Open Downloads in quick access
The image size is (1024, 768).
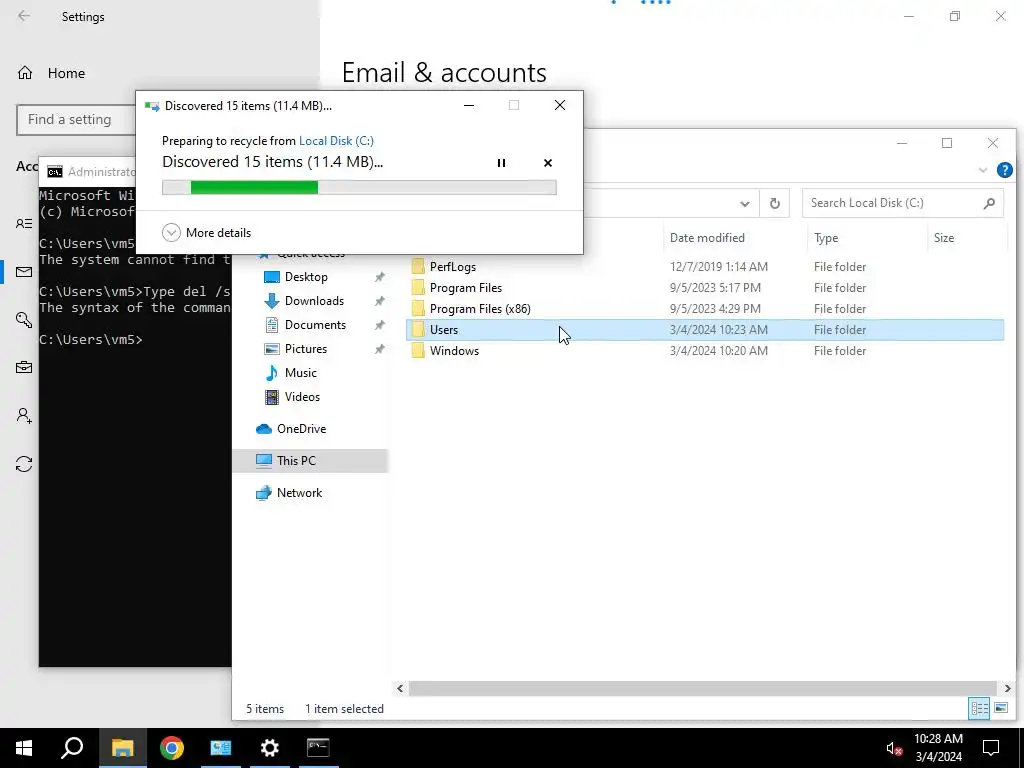pos(314,301)
